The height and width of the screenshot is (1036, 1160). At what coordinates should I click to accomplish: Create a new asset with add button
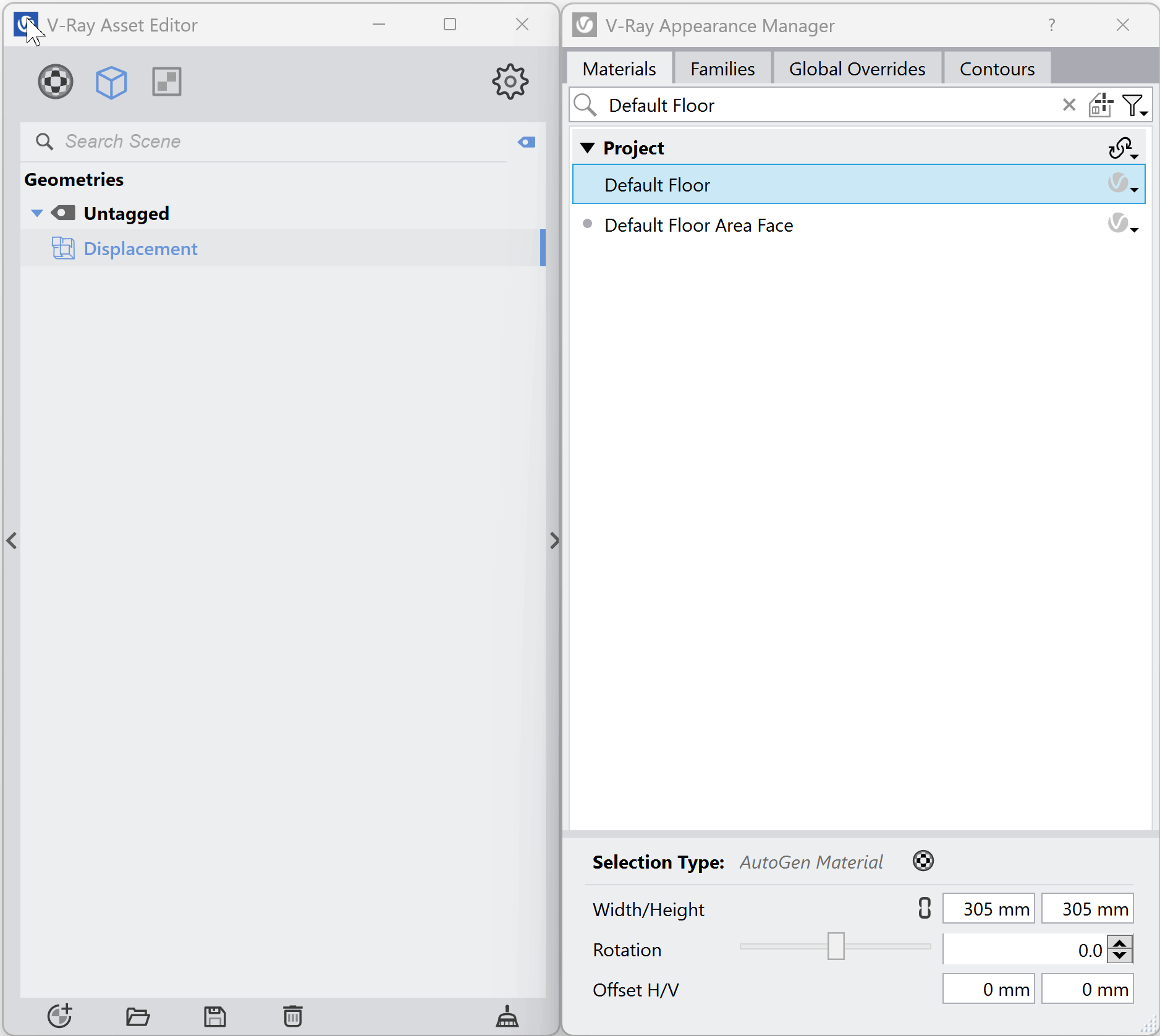[60, 1016]
